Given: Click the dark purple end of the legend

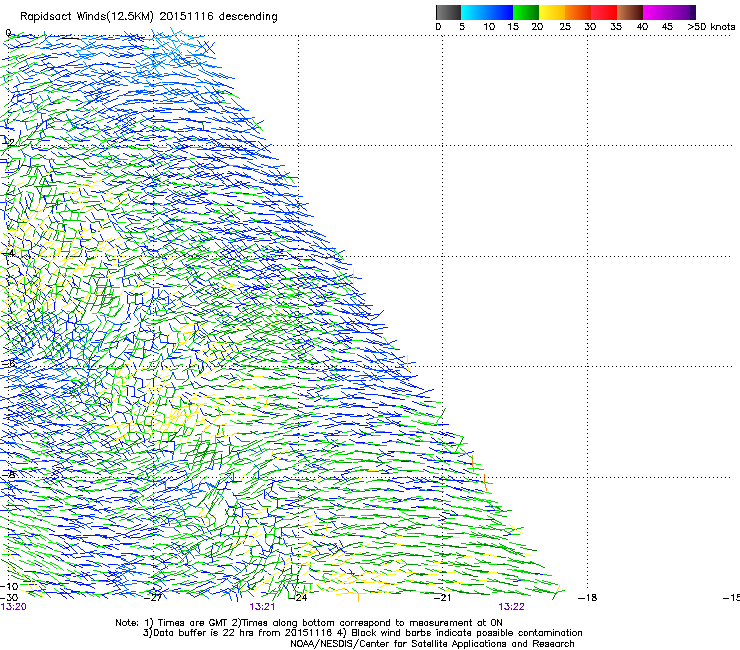Looking at the screenshot, I should coord(692,12).
